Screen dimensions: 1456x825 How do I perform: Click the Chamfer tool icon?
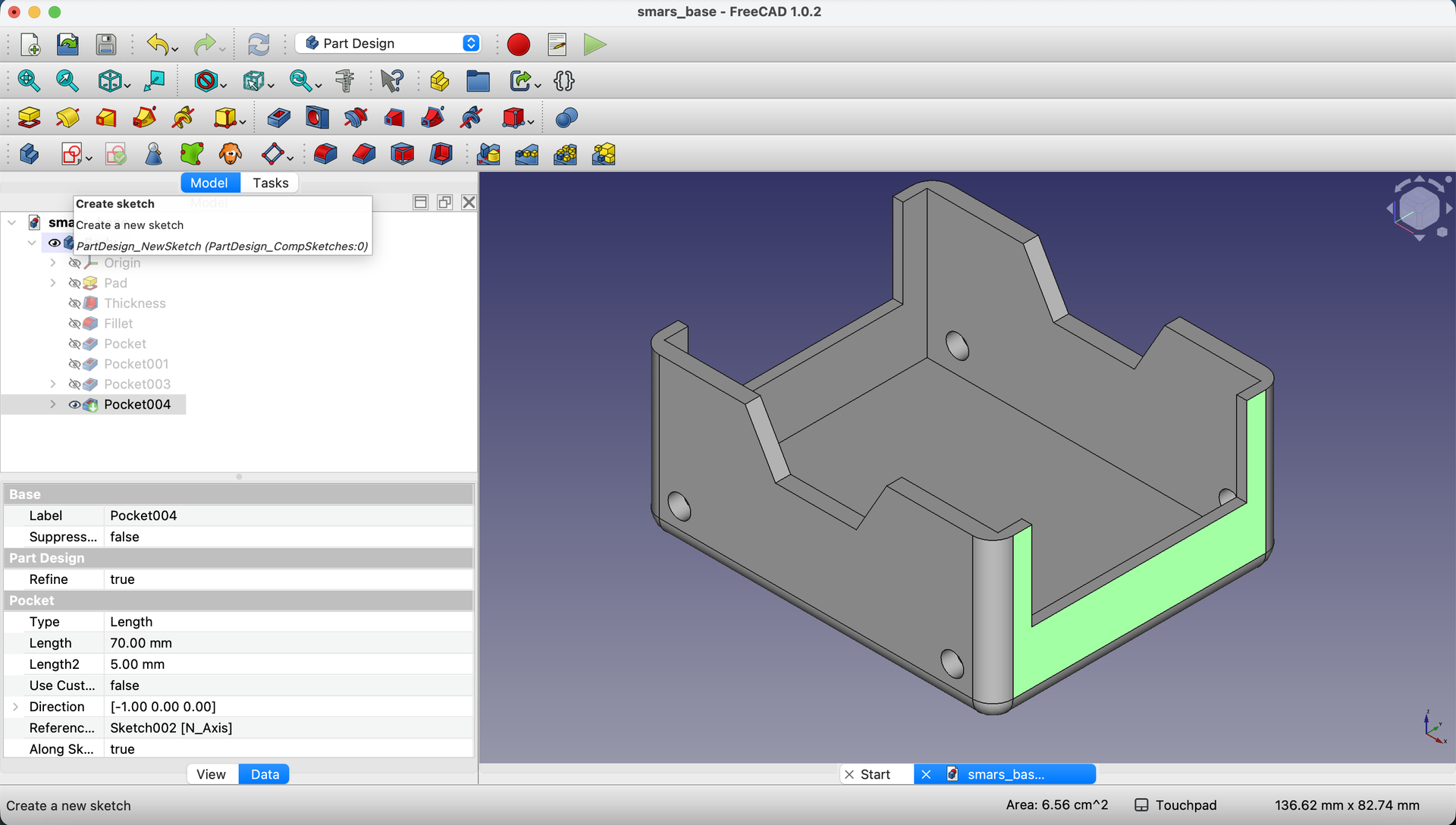pyautogui.click(x=364, y=155)
